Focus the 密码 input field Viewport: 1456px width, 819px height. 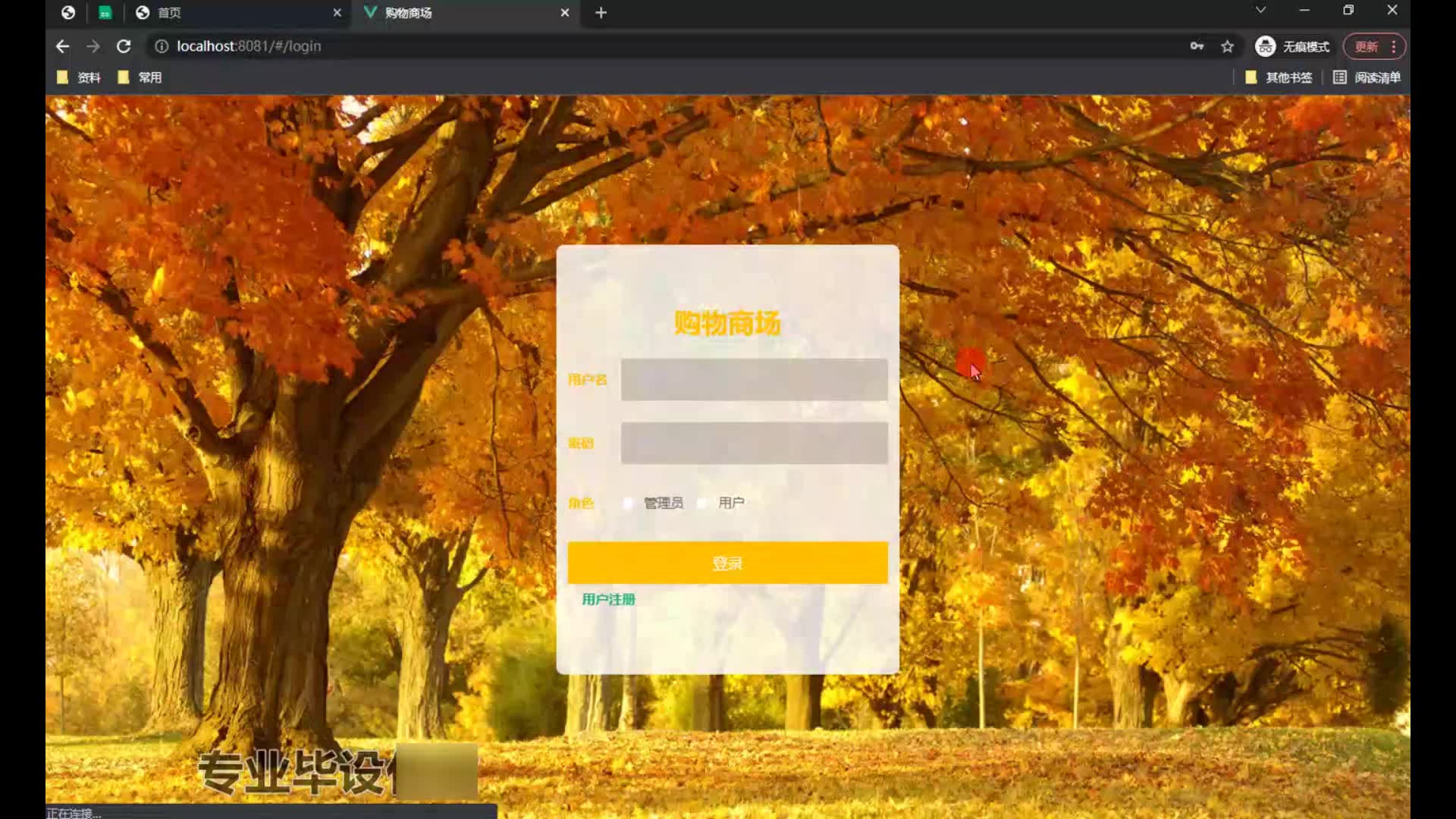coord(754,443)
